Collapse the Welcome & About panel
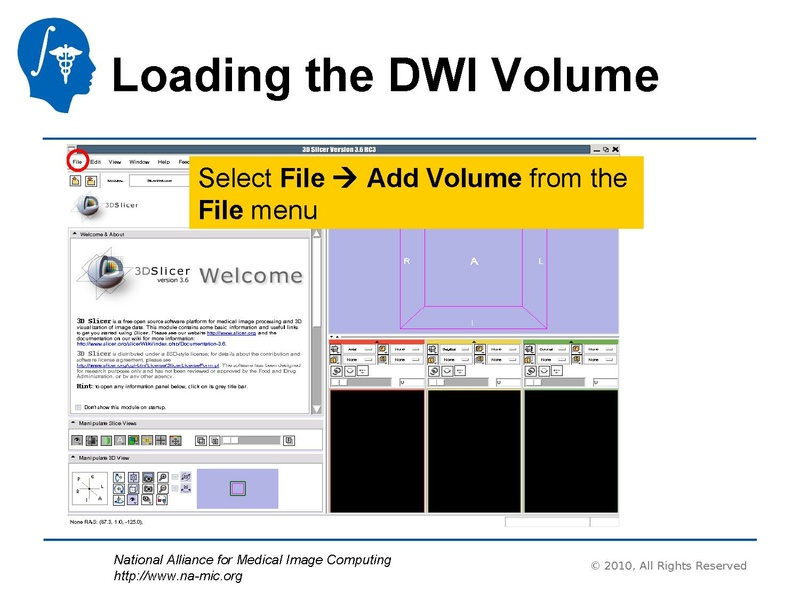 (74, 233)
